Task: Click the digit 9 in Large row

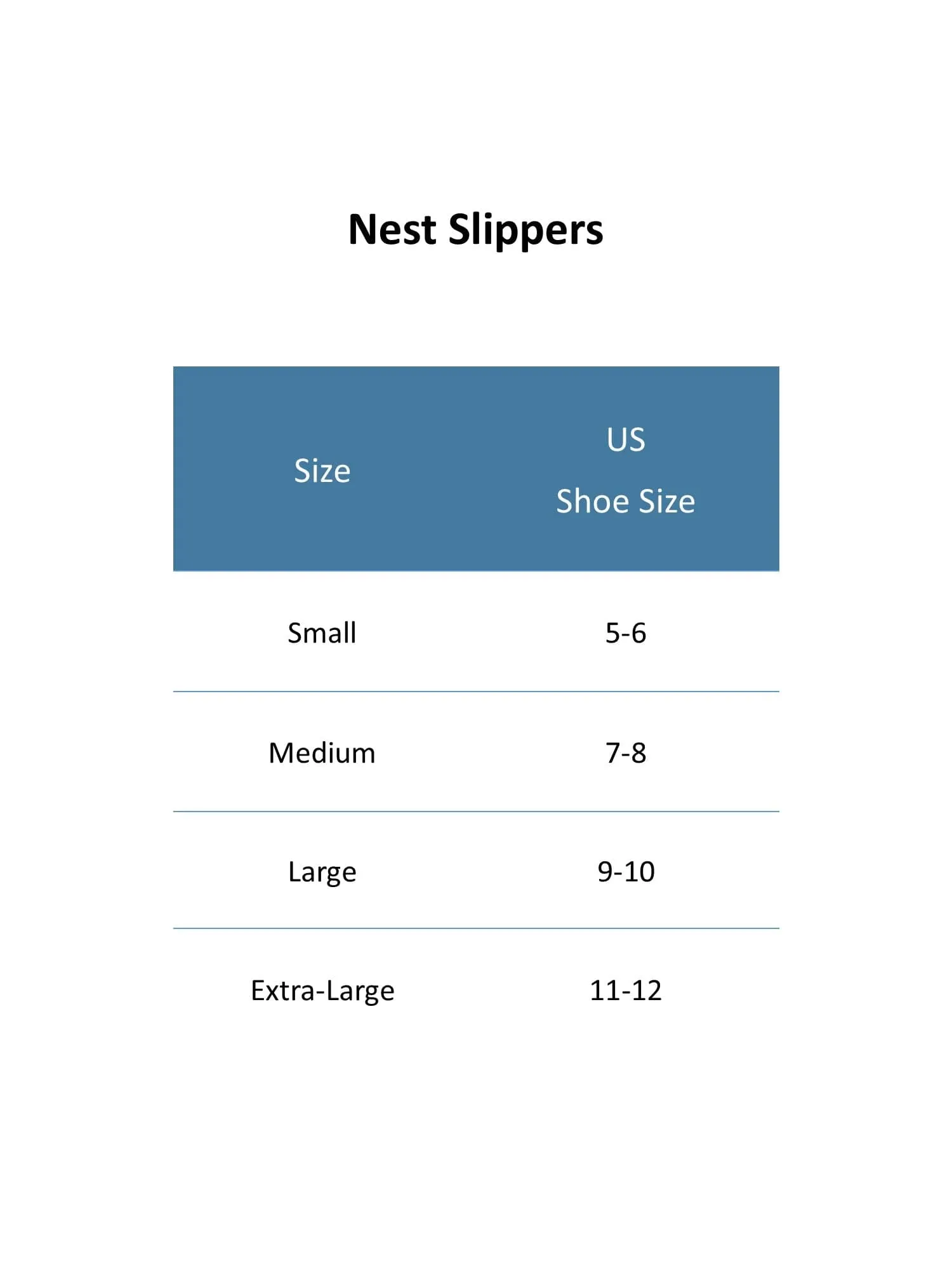Action: pyautogui.click(x=605, y=872)
